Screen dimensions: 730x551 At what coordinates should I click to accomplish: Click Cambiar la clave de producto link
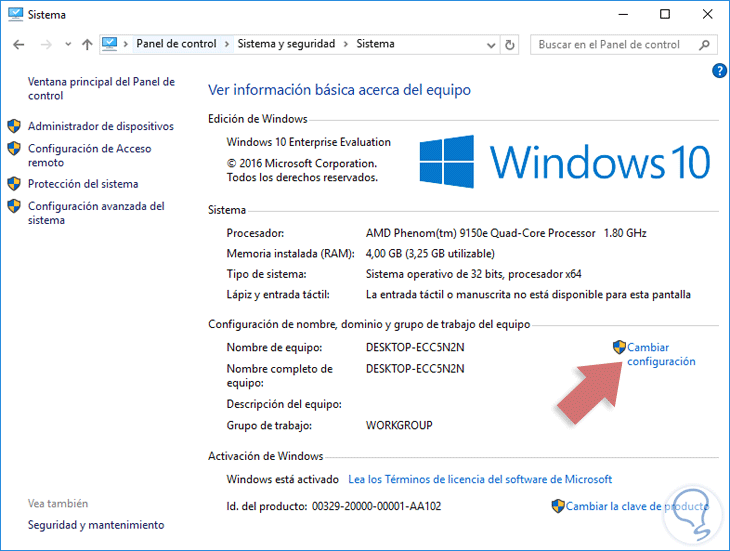point(637,506)
